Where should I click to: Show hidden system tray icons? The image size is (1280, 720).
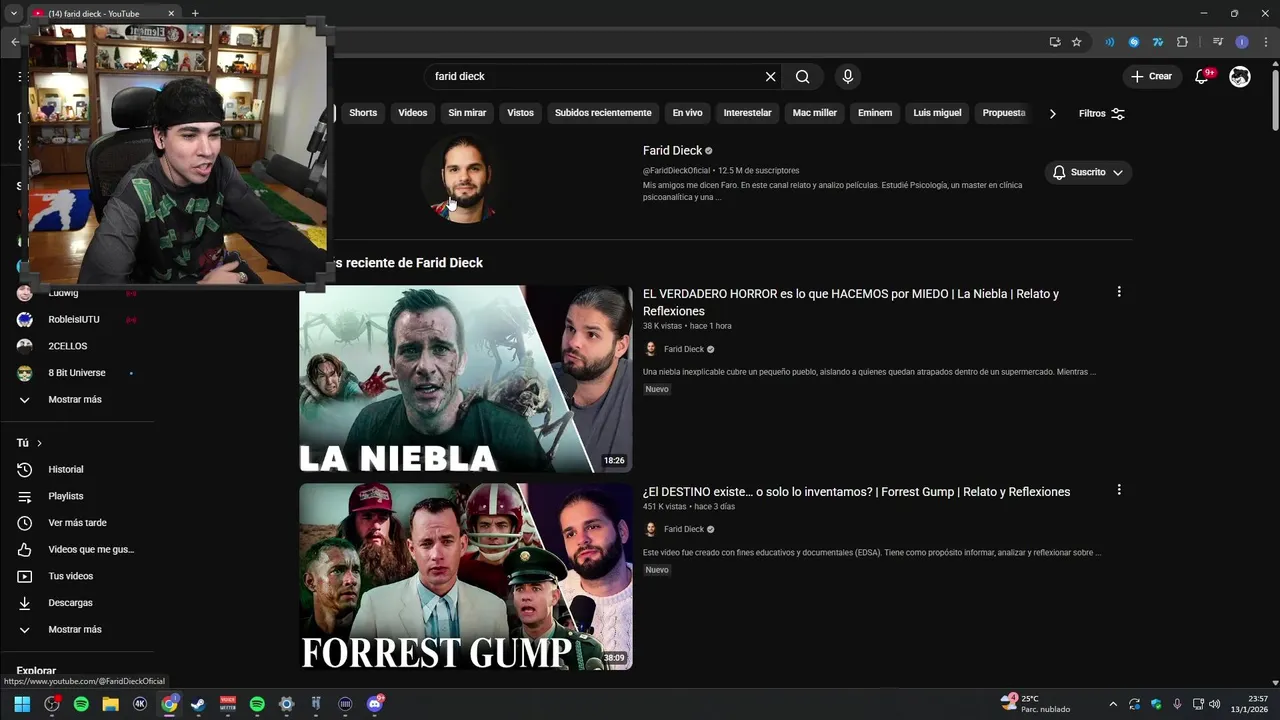pyautogui.click(x=1113, y=704)
